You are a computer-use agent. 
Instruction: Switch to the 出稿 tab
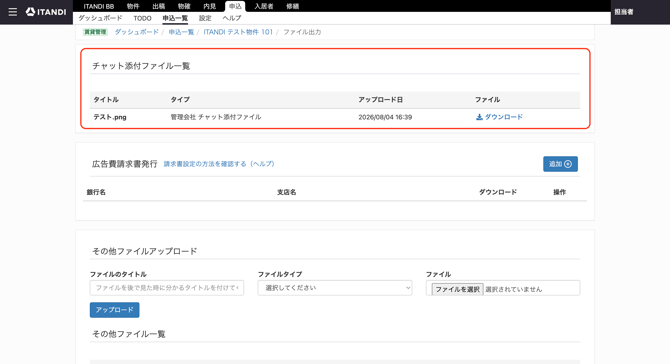tap(159, 6)
